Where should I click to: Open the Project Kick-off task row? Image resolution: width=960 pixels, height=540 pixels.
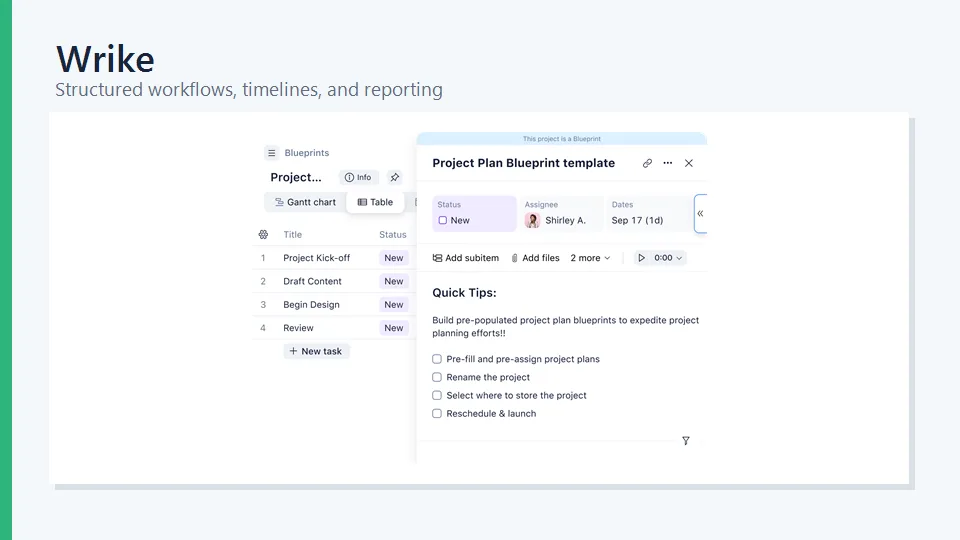click(334, 258)
